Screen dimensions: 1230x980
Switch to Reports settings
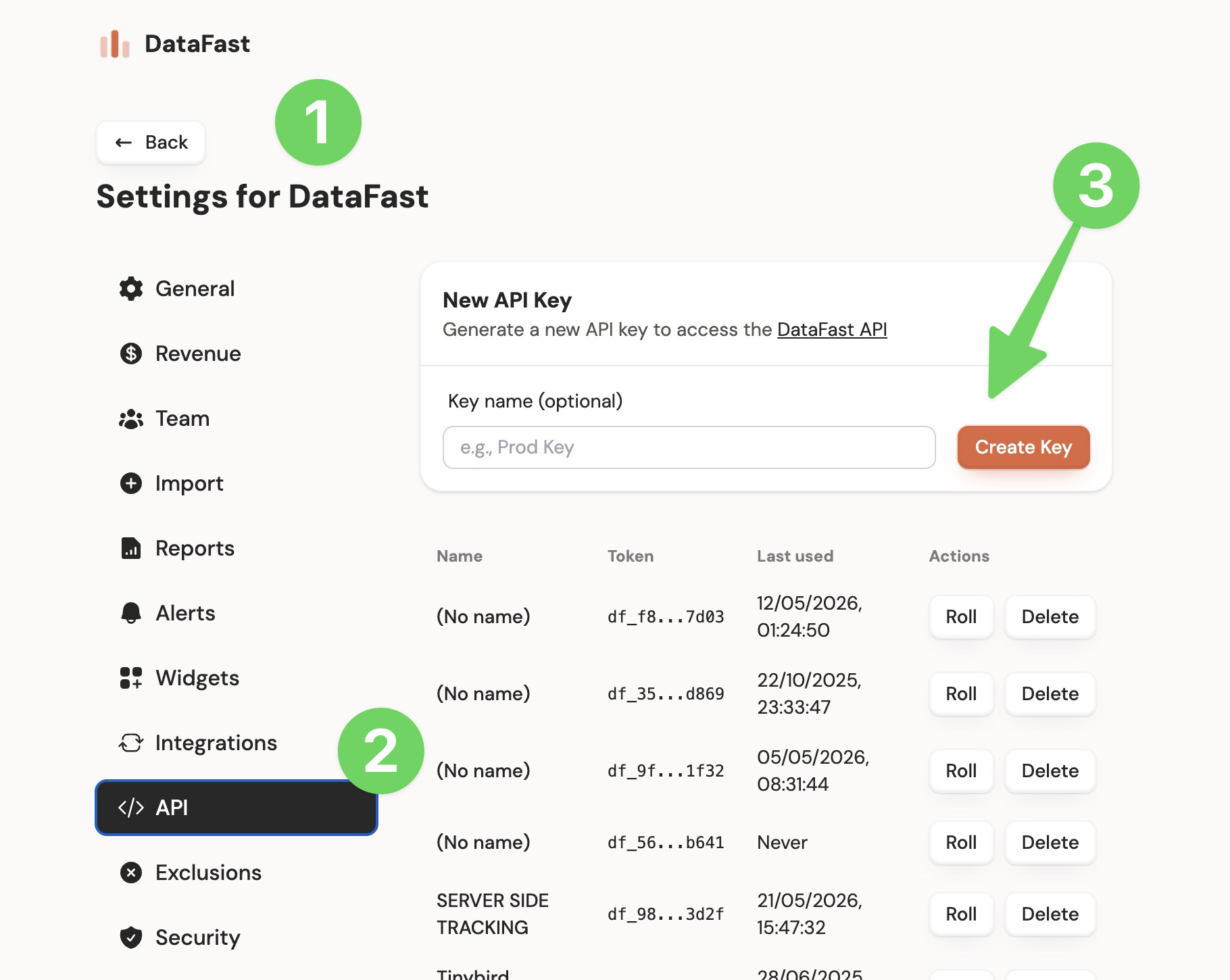(237, 548)
